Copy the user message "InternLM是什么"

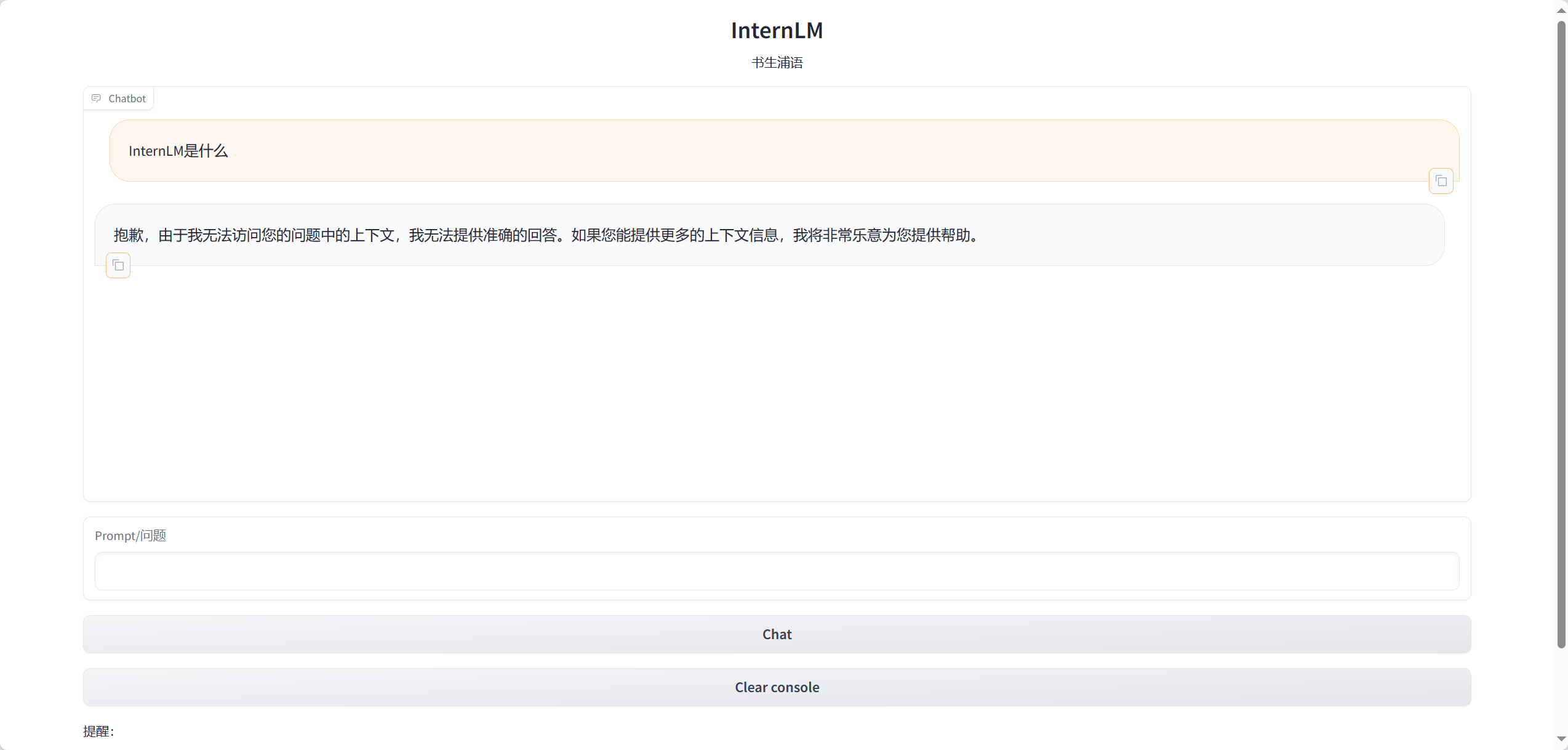(x=1441, y=181)
